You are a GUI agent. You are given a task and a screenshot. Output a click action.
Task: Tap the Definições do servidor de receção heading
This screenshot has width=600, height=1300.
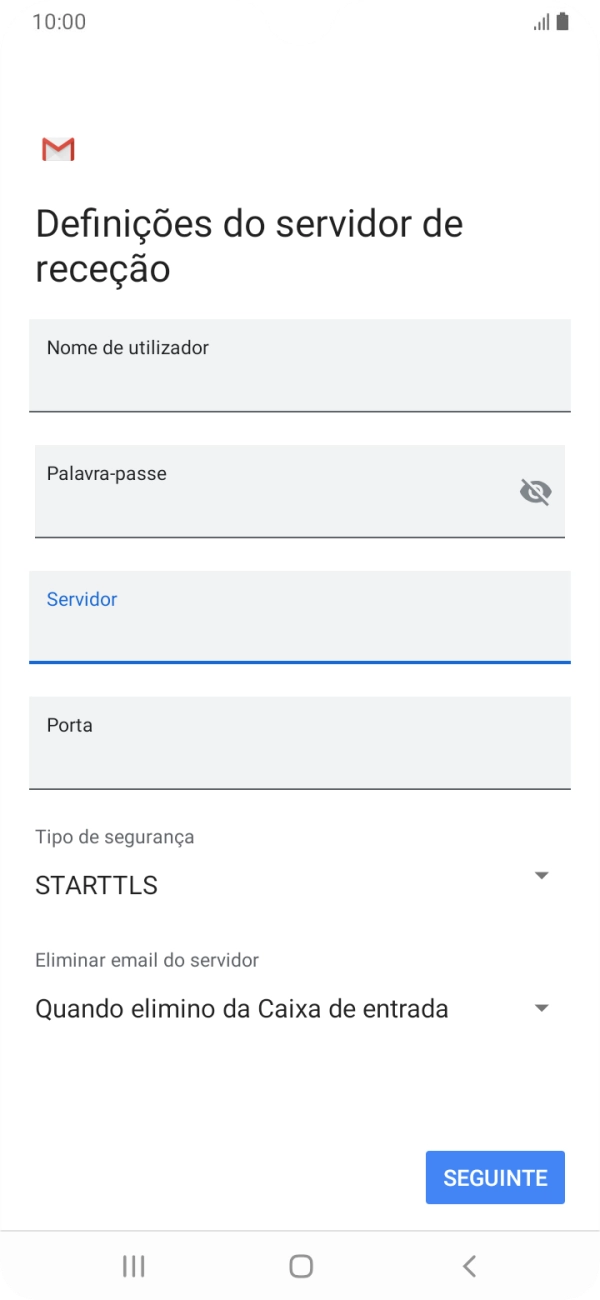tap(249, 245)
